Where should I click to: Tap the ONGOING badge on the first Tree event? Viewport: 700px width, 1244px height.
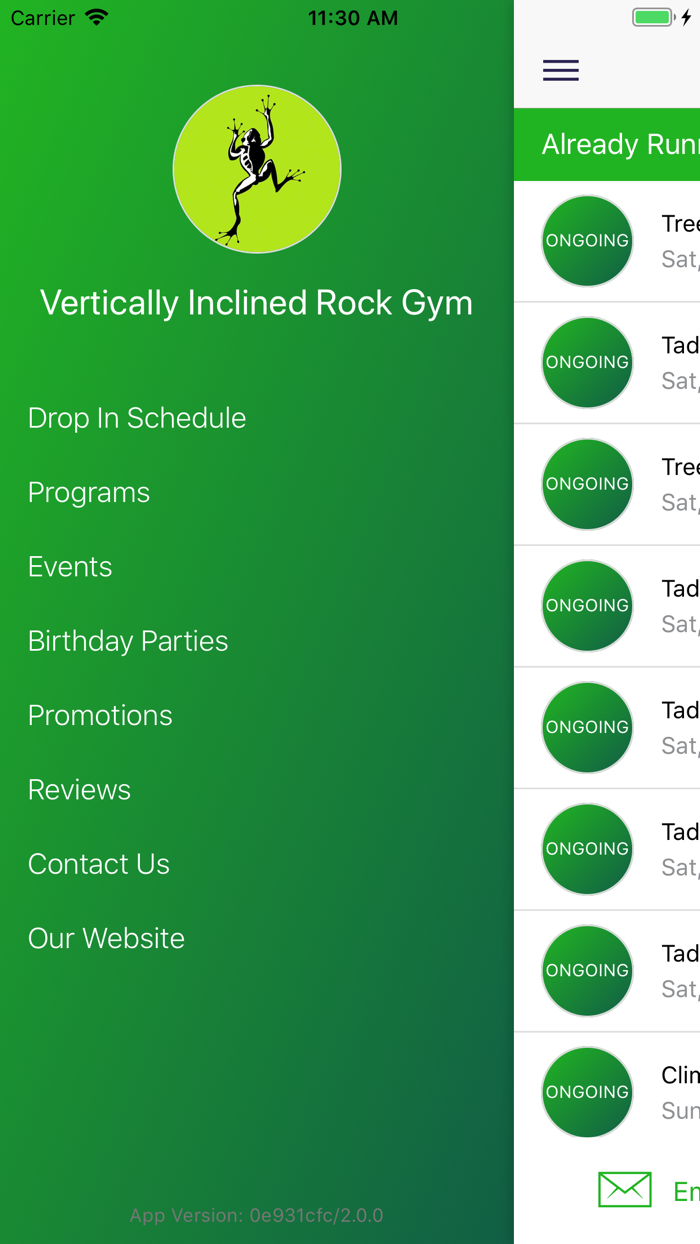coord(586,241)
